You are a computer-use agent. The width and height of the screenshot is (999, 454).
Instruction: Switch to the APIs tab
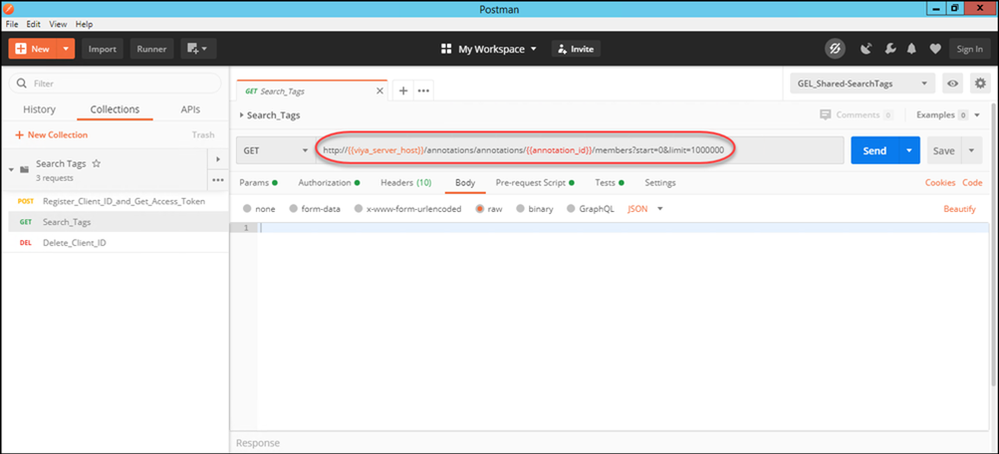190,110
